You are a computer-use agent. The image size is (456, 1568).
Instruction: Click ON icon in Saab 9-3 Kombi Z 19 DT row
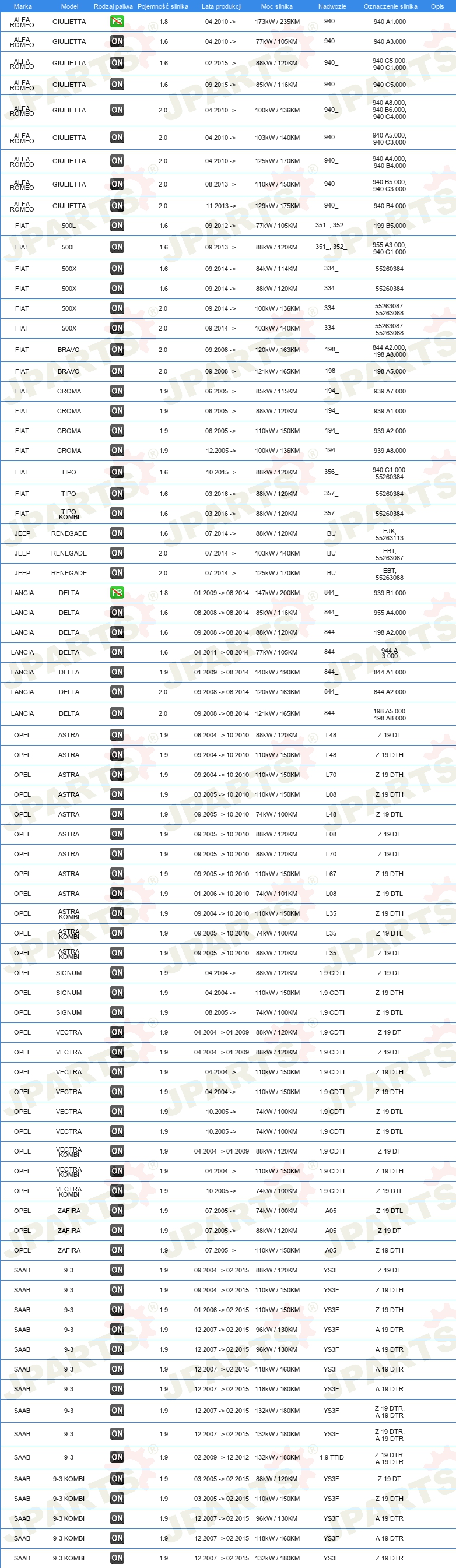pos(117,1478)
